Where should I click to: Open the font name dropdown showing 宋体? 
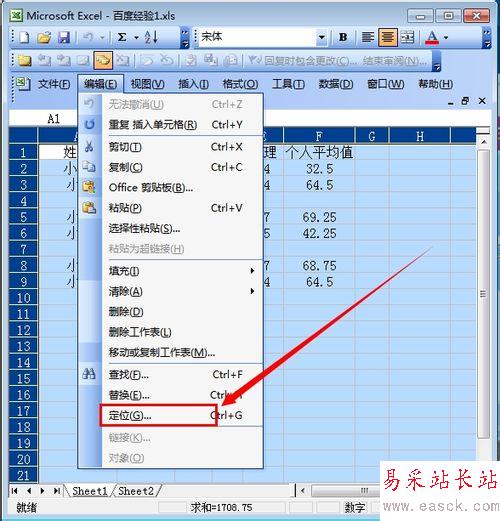click(x=321, y=37)
